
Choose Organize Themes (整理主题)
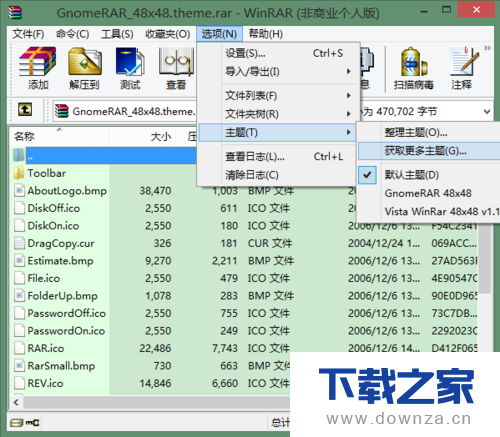[428, 132]
